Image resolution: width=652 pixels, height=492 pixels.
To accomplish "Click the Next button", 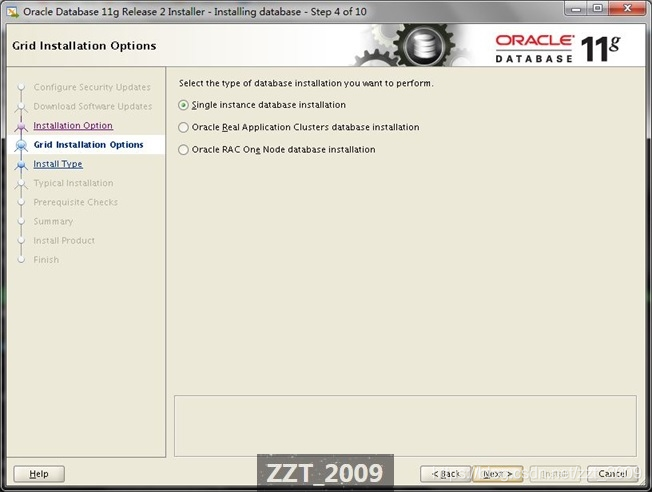I will (497, 474).
